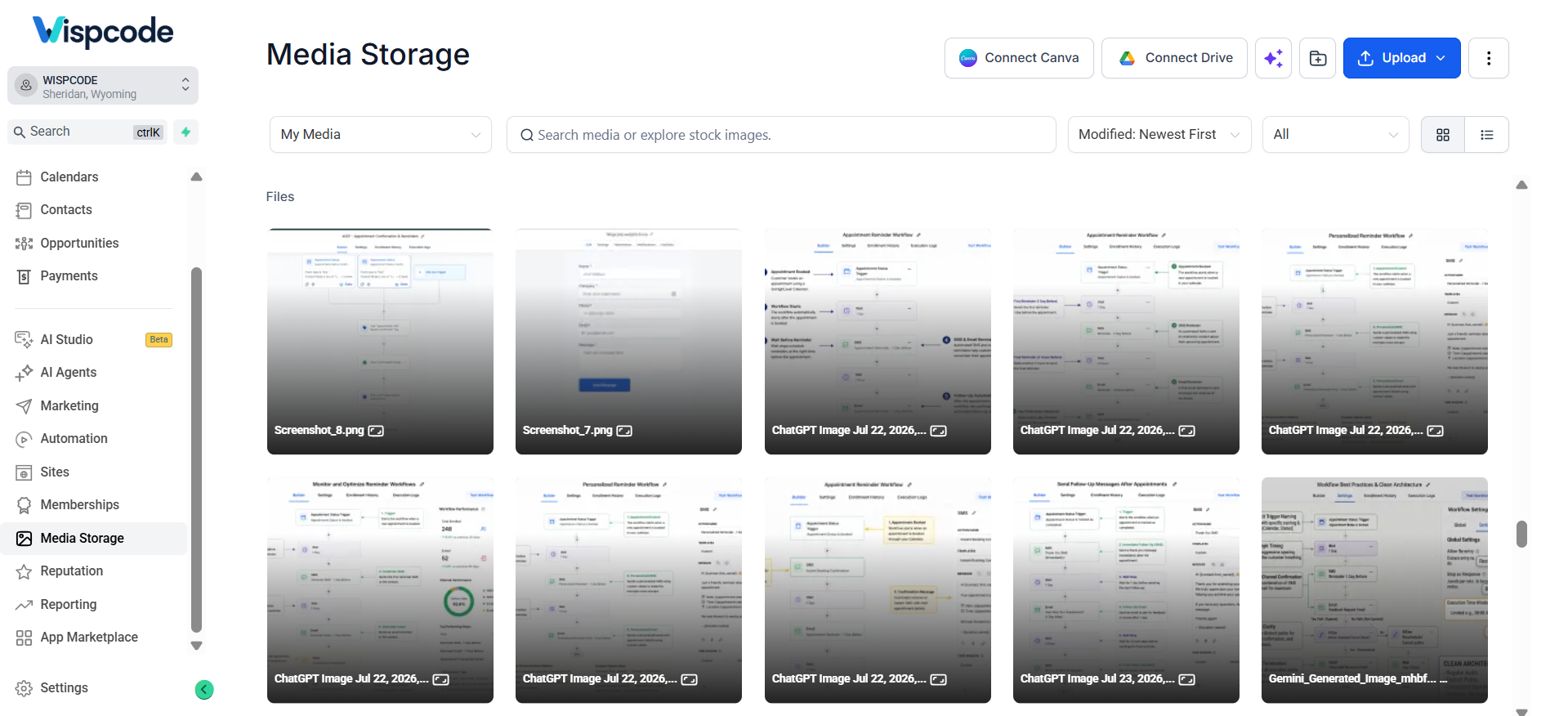Image resolution: width=1568 pixels, height=716 pixels.
Task: Click Connect Canva button
Action: (1019, 58)
